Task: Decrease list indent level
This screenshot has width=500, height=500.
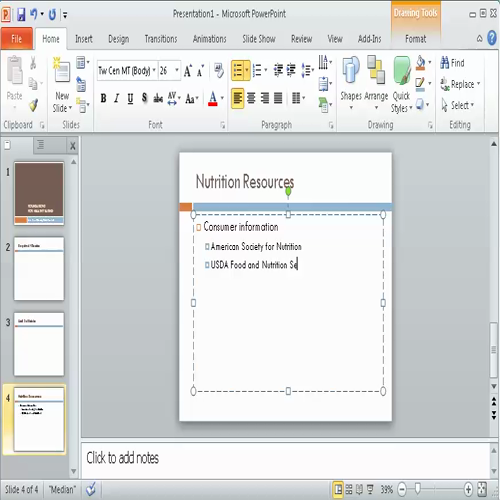Action: (278, 70)
